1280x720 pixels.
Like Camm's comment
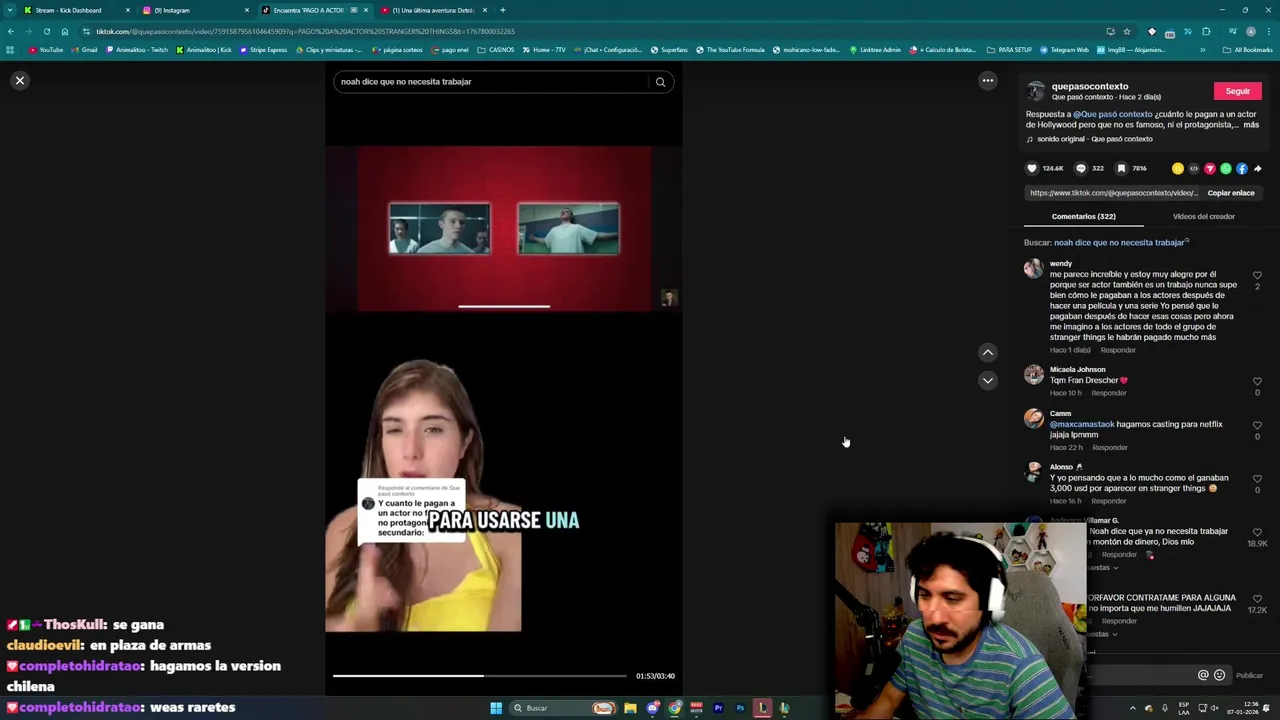[1257, 425]
